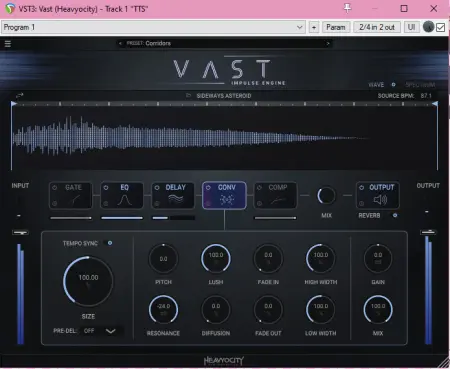Tick the plugin bypass checkbox
Screen dimensions: 450x369
[440, 27]
